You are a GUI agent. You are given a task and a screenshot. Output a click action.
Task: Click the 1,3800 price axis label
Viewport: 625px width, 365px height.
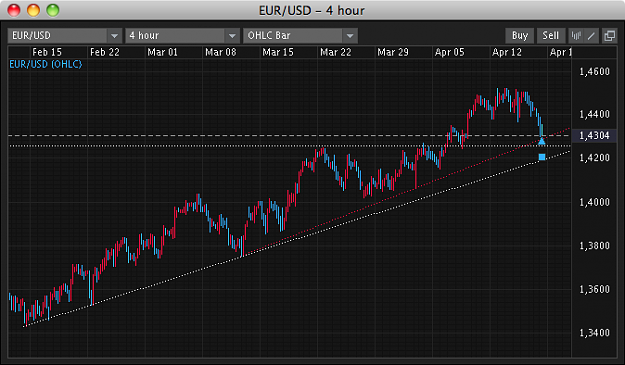click(x=594, y=246)
